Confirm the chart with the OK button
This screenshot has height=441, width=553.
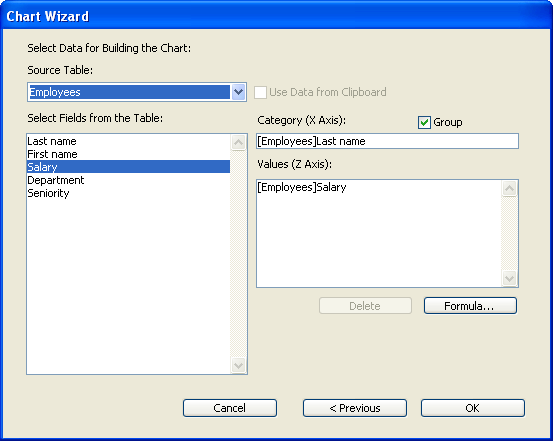473,408
